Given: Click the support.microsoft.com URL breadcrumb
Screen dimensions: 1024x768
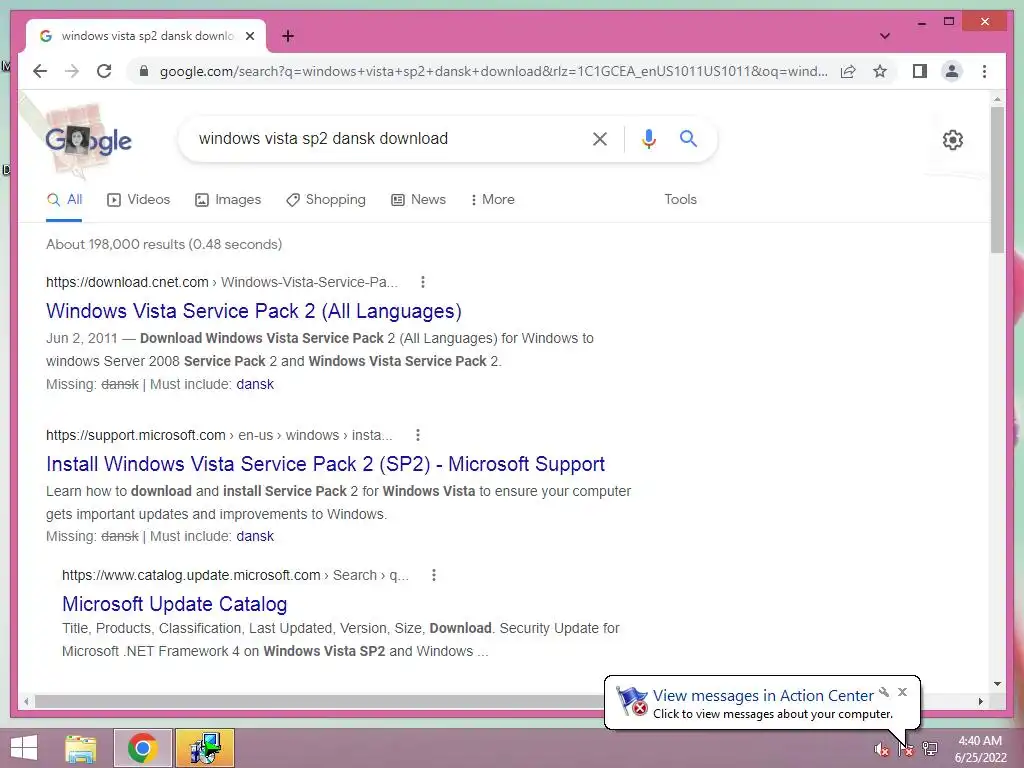Looking at the screenshot, I should [x=219, y=435].
